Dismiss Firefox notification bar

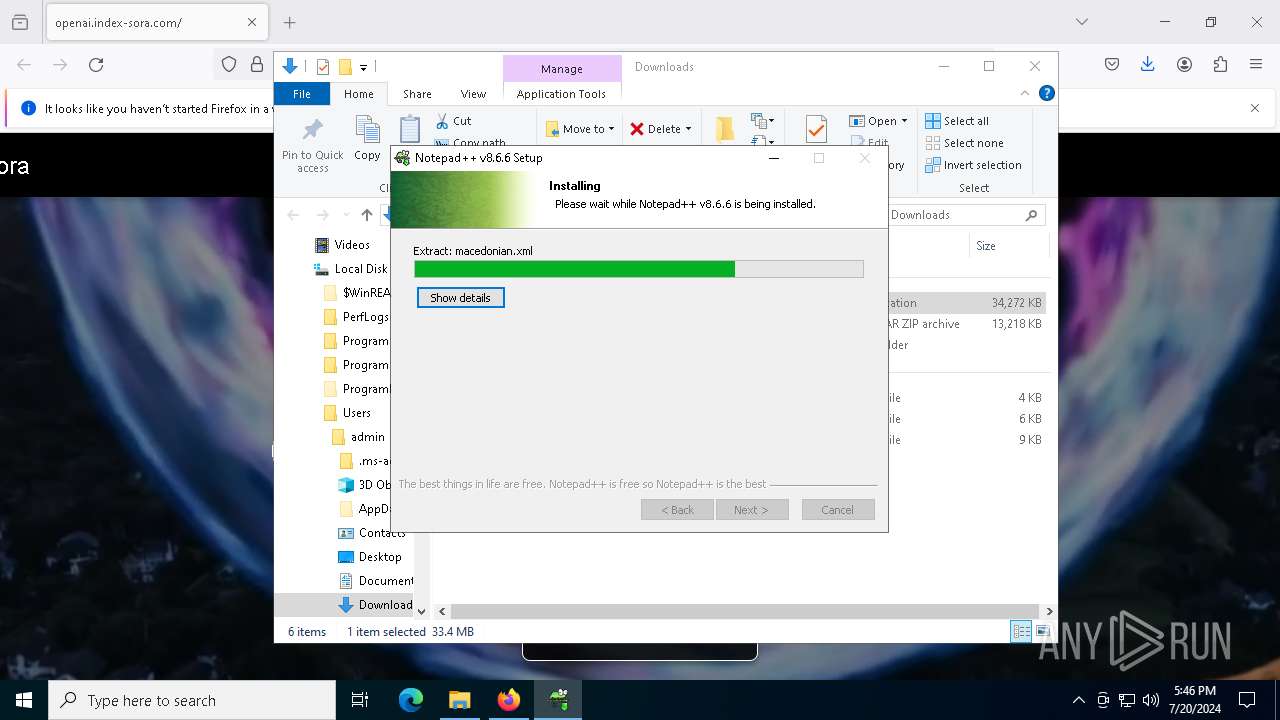coord(1255,108)
